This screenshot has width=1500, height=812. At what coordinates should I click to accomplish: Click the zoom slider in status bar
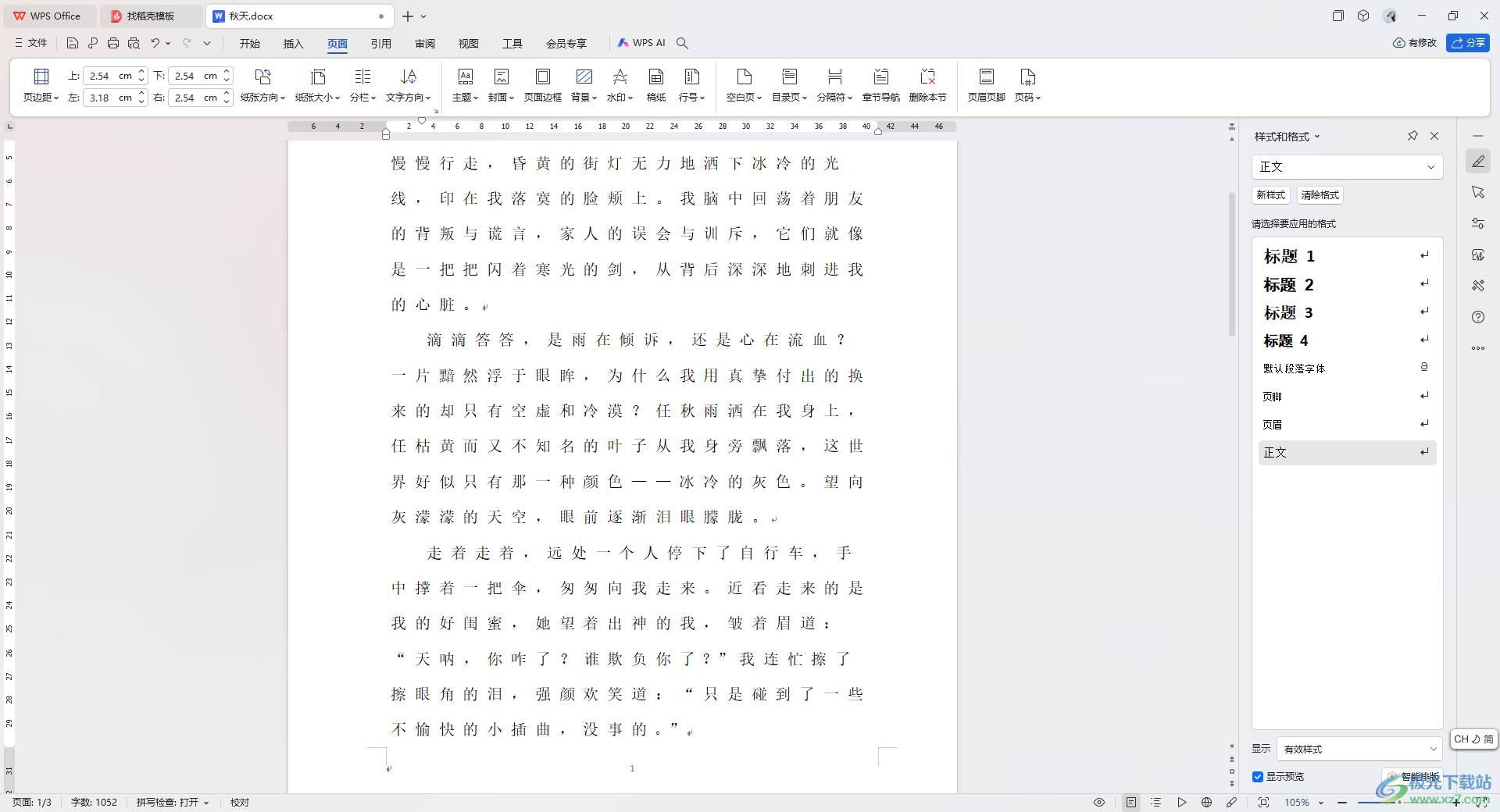[x=1398, y=803]
